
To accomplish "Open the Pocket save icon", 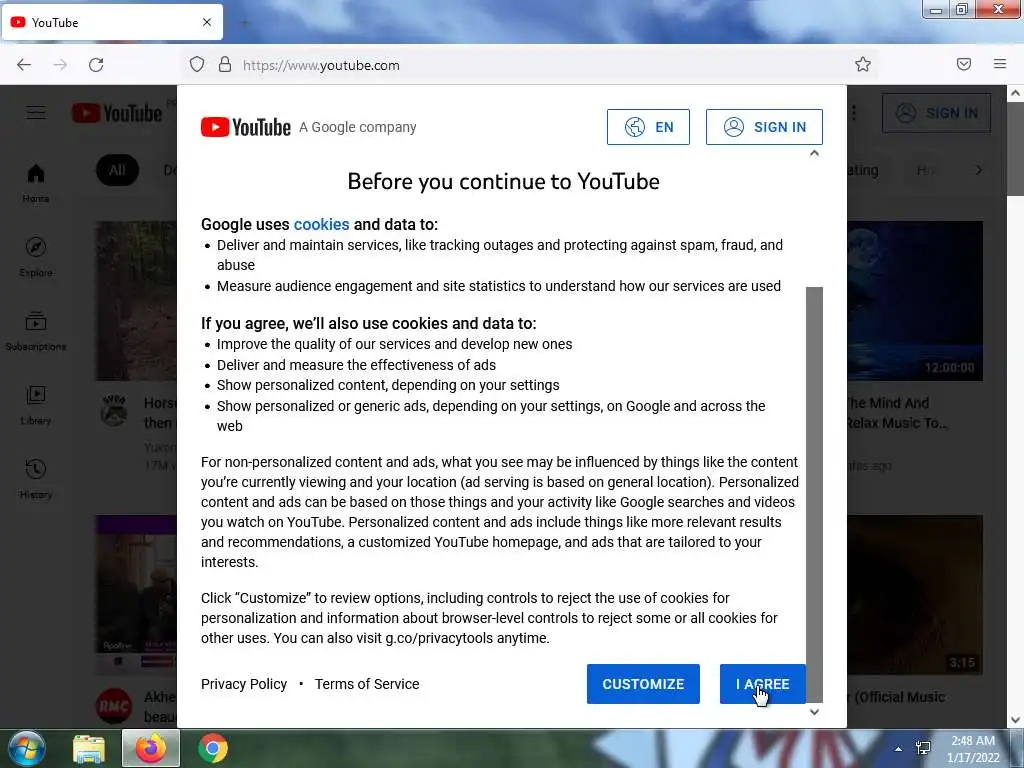I will click(964, 64).
